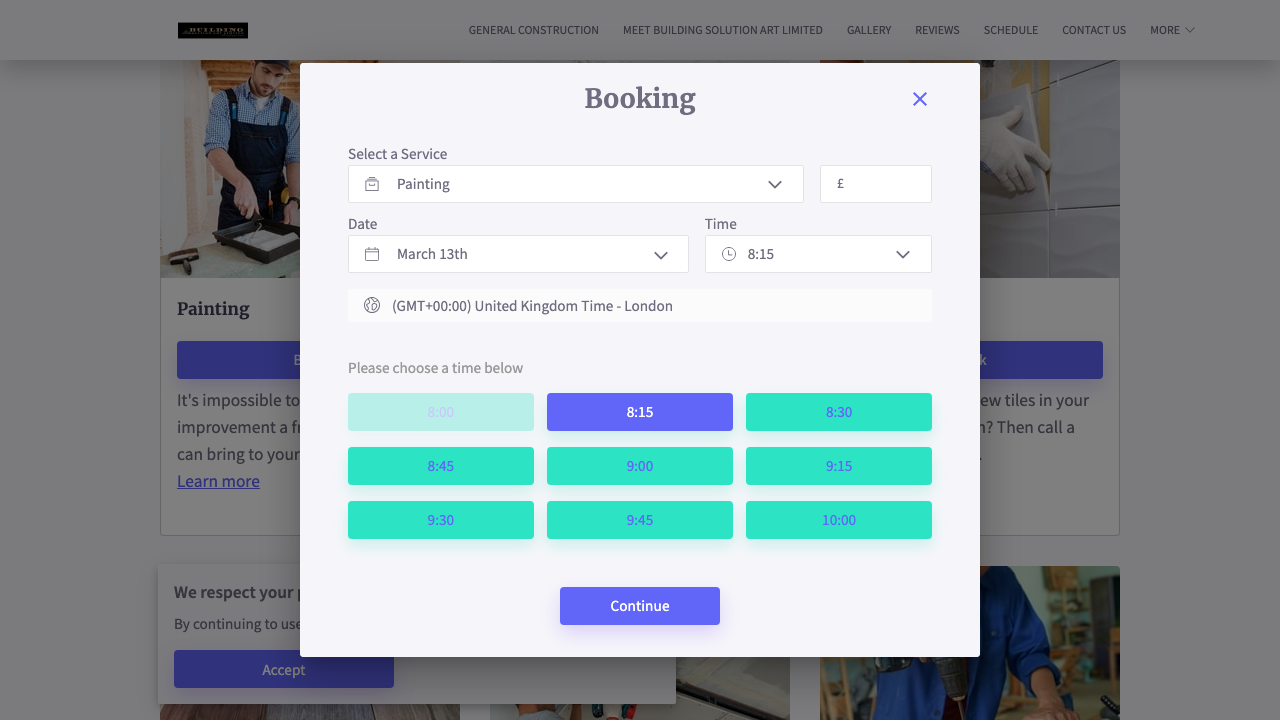Click the Continue button
Screen dimensions: 1280x720
639,606
